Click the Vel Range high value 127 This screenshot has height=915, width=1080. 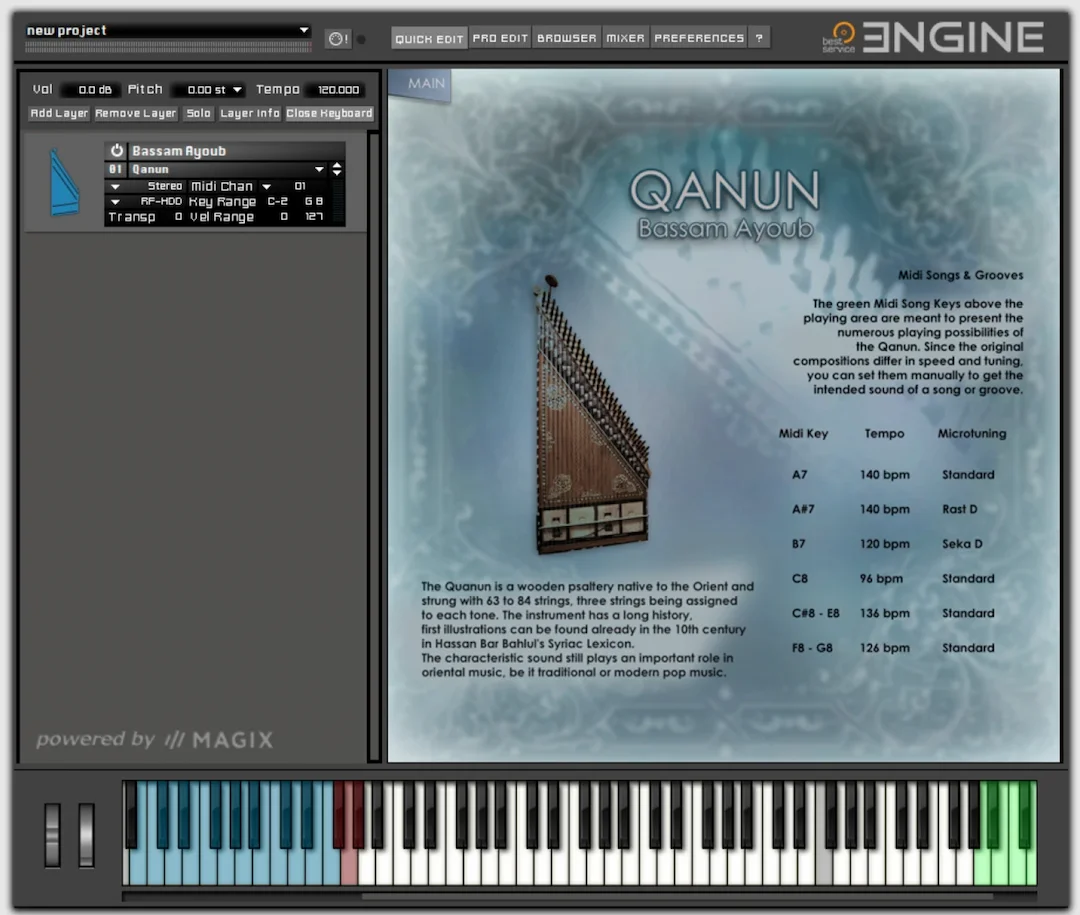(x=313, y=217)
